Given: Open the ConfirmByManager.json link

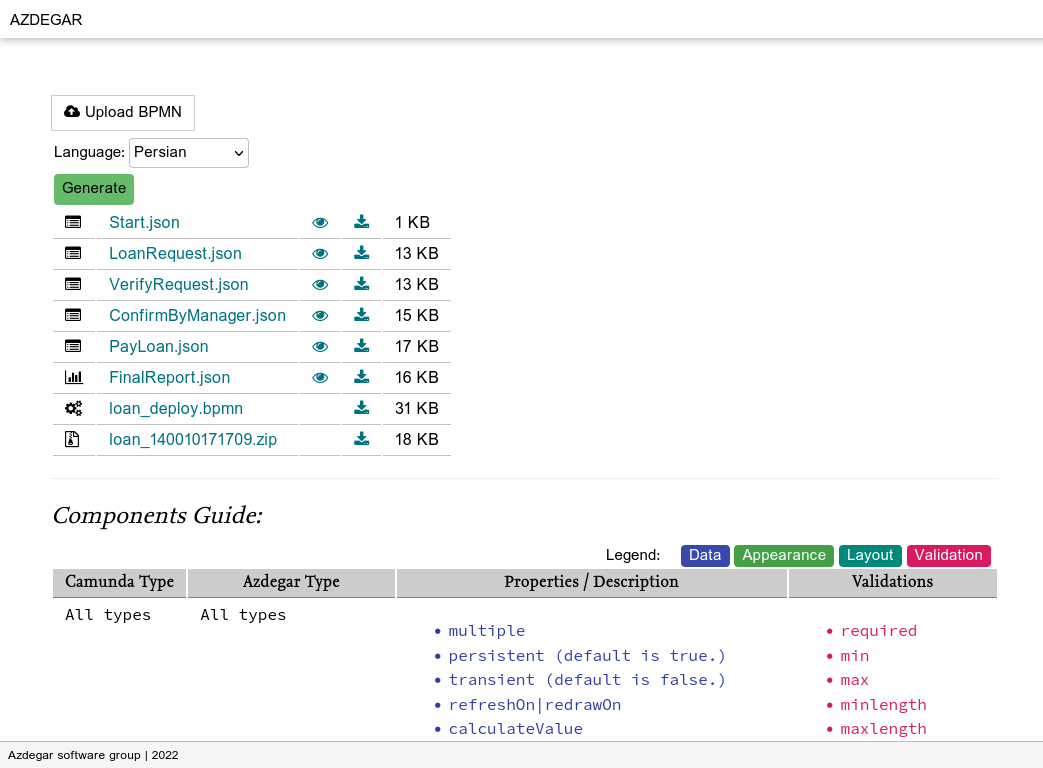Looking at the screenshot, I should click(198, 315).
